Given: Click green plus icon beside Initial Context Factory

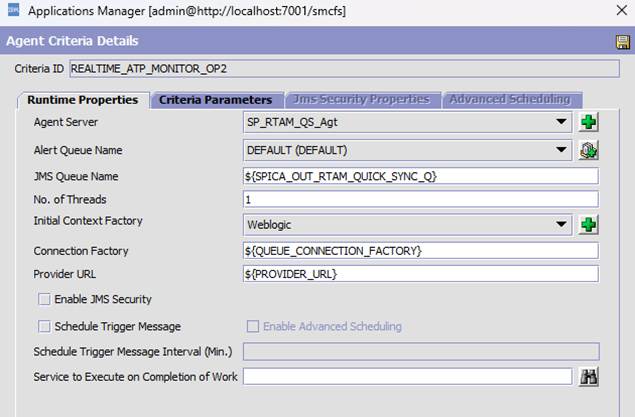Looking at the screenshot, I should tap(589, 225).
